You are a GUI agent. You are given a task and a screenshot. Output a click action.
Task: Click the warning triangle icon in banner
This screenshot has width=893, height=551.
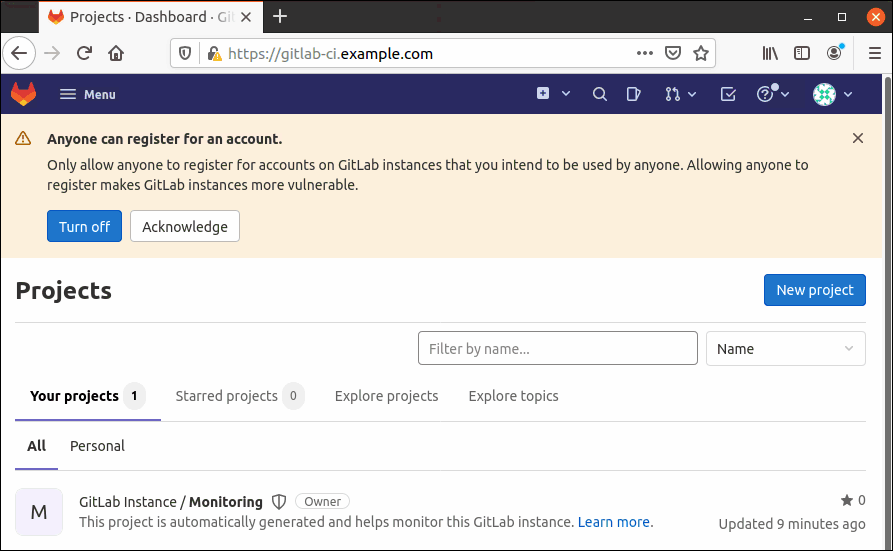click(x=23, y=138)
